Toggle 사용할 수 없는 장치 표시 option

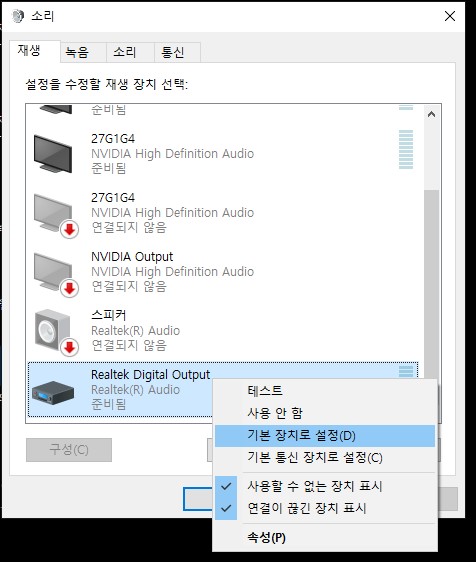click(x=325, y=486)
